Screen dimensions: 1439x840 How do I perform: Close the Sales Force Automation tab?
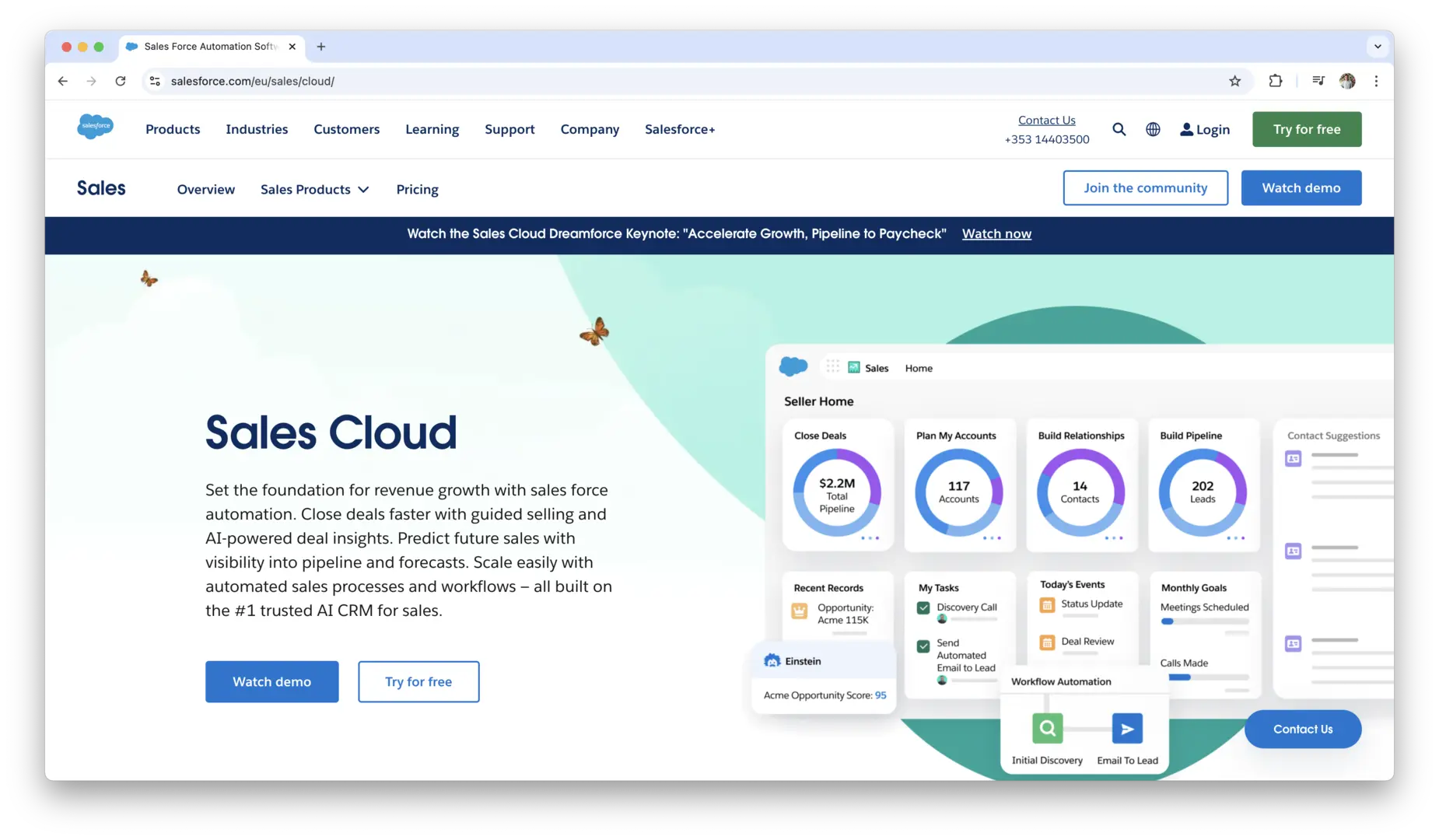(292, 47)
